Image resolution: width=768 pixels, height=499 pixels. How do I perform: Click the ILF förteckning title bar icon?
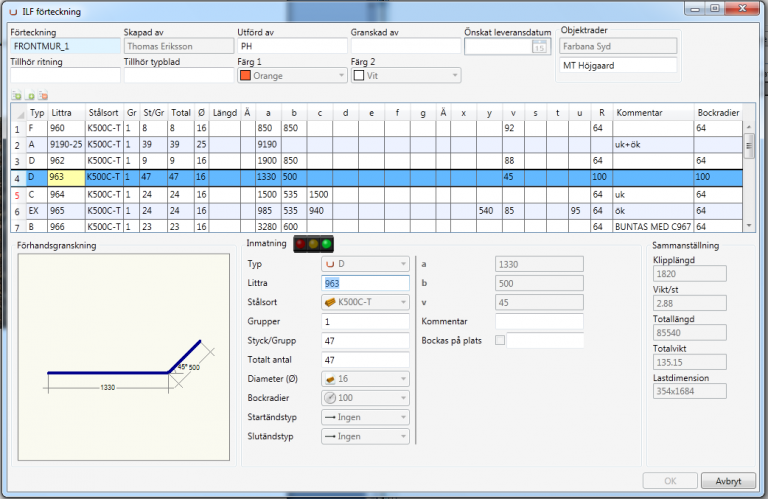point(12,12)
